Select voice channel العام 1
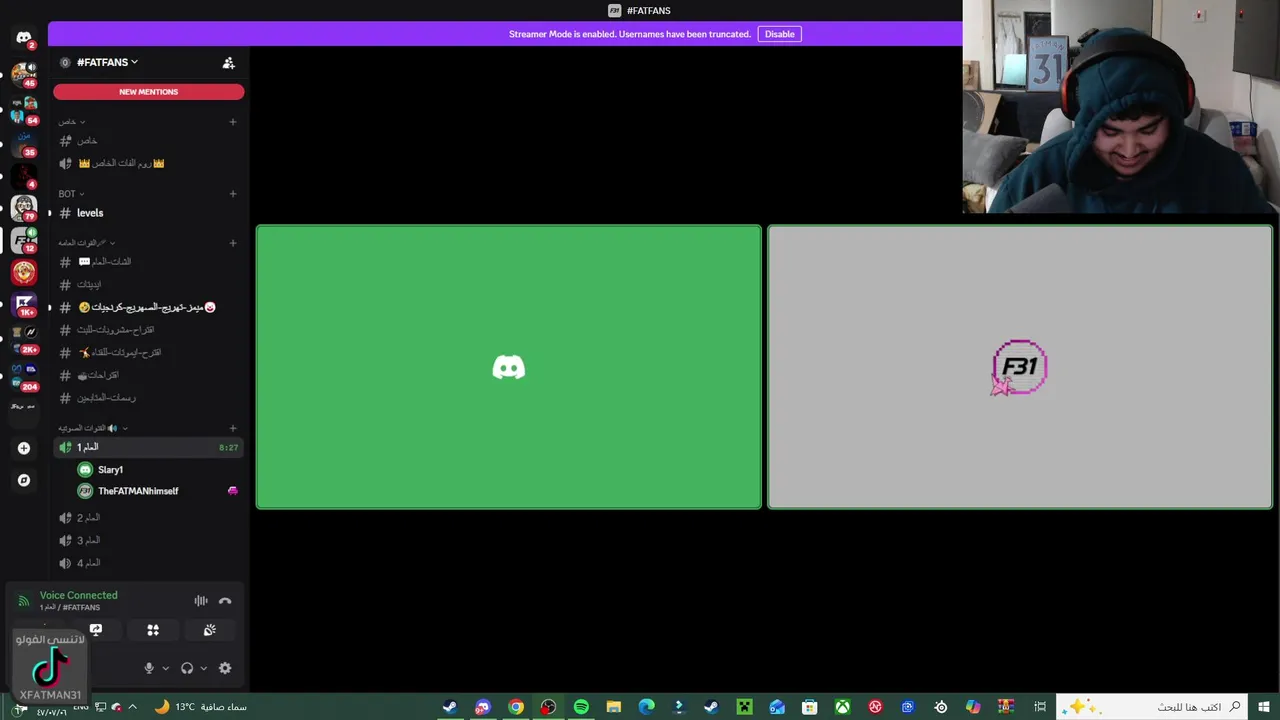Viewport: 1280px width, 720px height. (148, 447)
